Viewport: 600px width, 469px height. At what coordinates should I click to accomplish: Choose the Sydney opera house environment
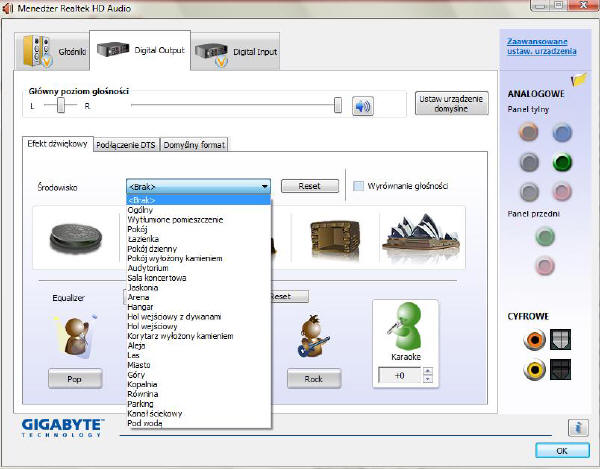click(422, 238)
